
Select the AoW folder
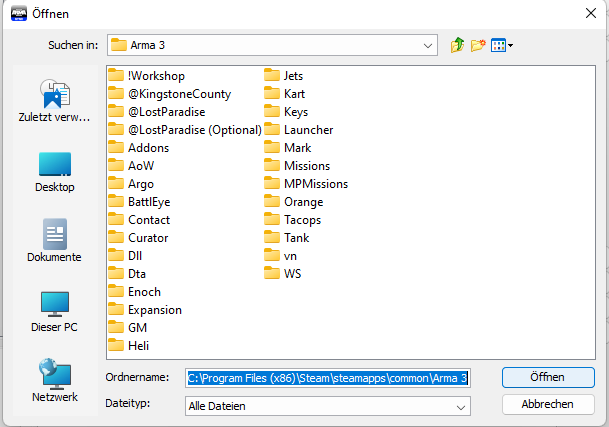(x=131, y=166)
